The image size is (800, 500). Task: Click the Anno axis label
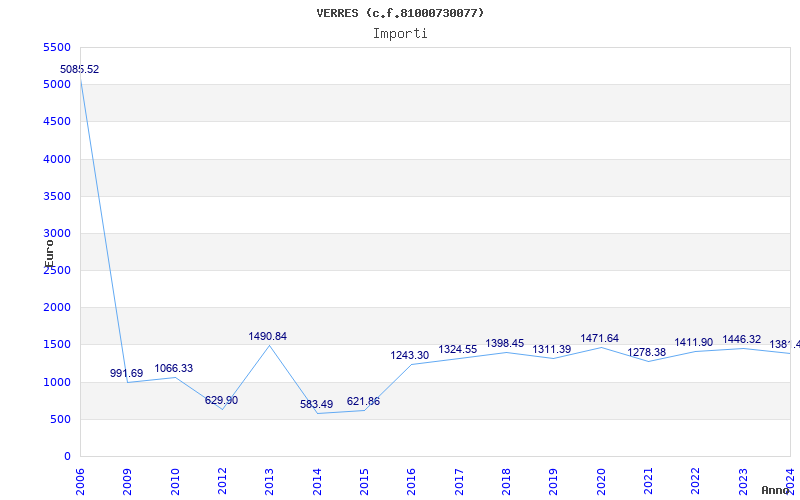coord(775,491)
